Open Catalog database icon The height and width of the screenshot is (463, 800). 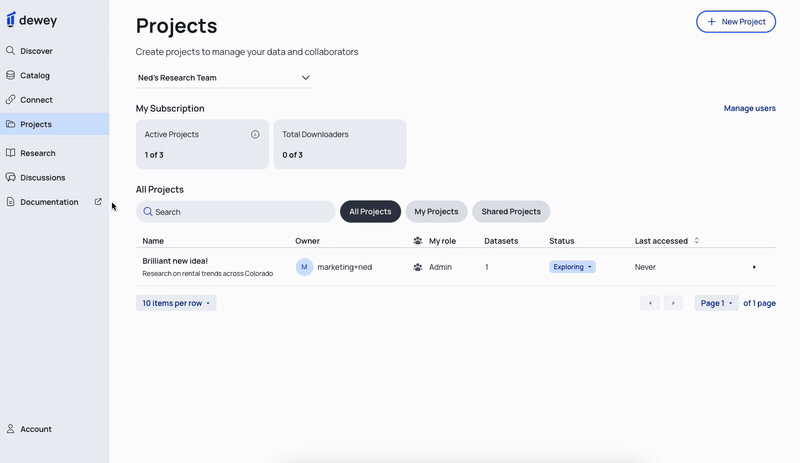[10, 75]
